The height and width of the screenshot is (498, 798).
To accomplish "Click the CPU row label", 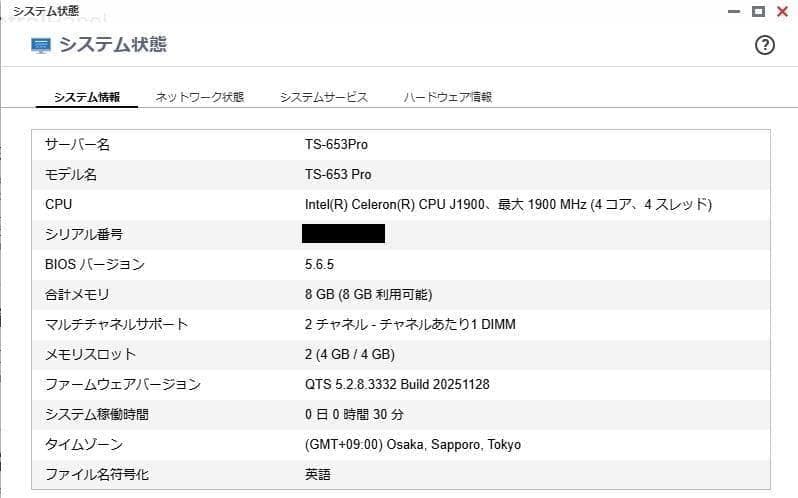I will pos(59,204).
